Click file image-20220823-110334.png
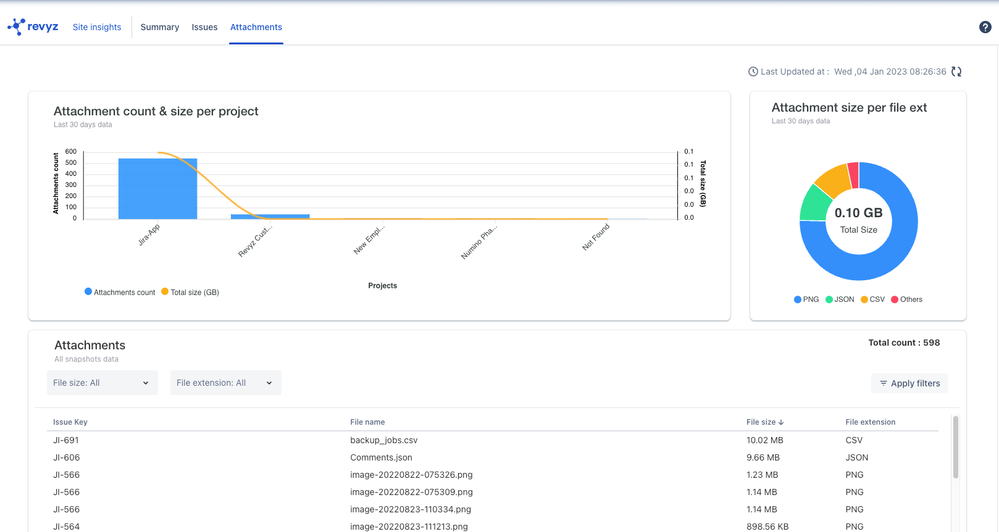Viewport: 999px width, 532px height. pos(411,509)
